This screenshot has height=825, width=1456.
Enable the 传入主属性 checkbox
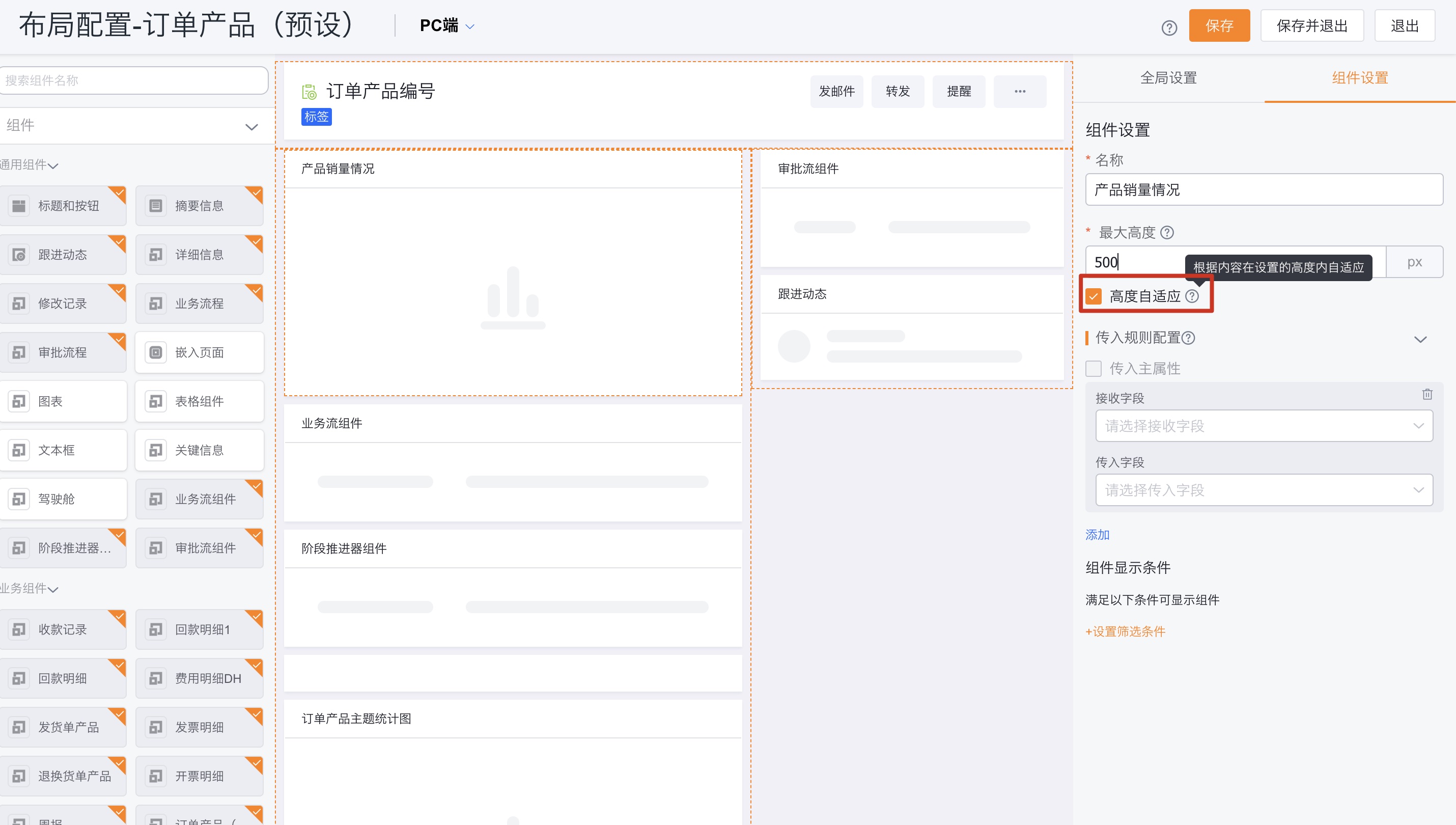[1094, 368]
